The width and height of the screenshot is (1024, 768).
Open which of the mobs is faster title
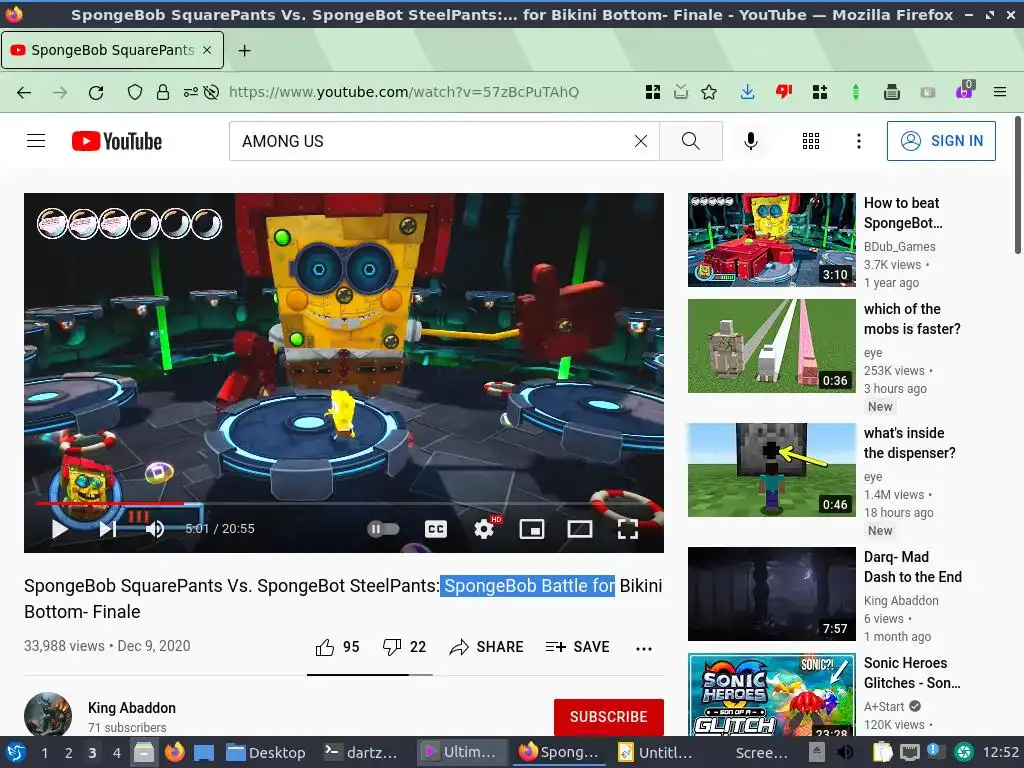pyautogui.click(x=912, y=319)
